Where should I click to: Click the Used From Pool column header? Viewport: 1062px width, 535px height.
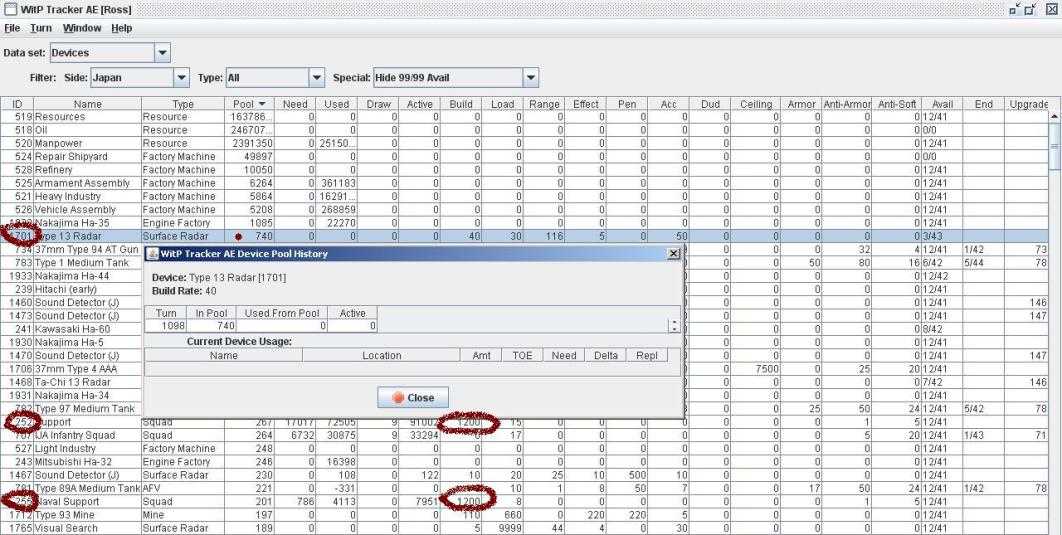[x=282, y=313]
